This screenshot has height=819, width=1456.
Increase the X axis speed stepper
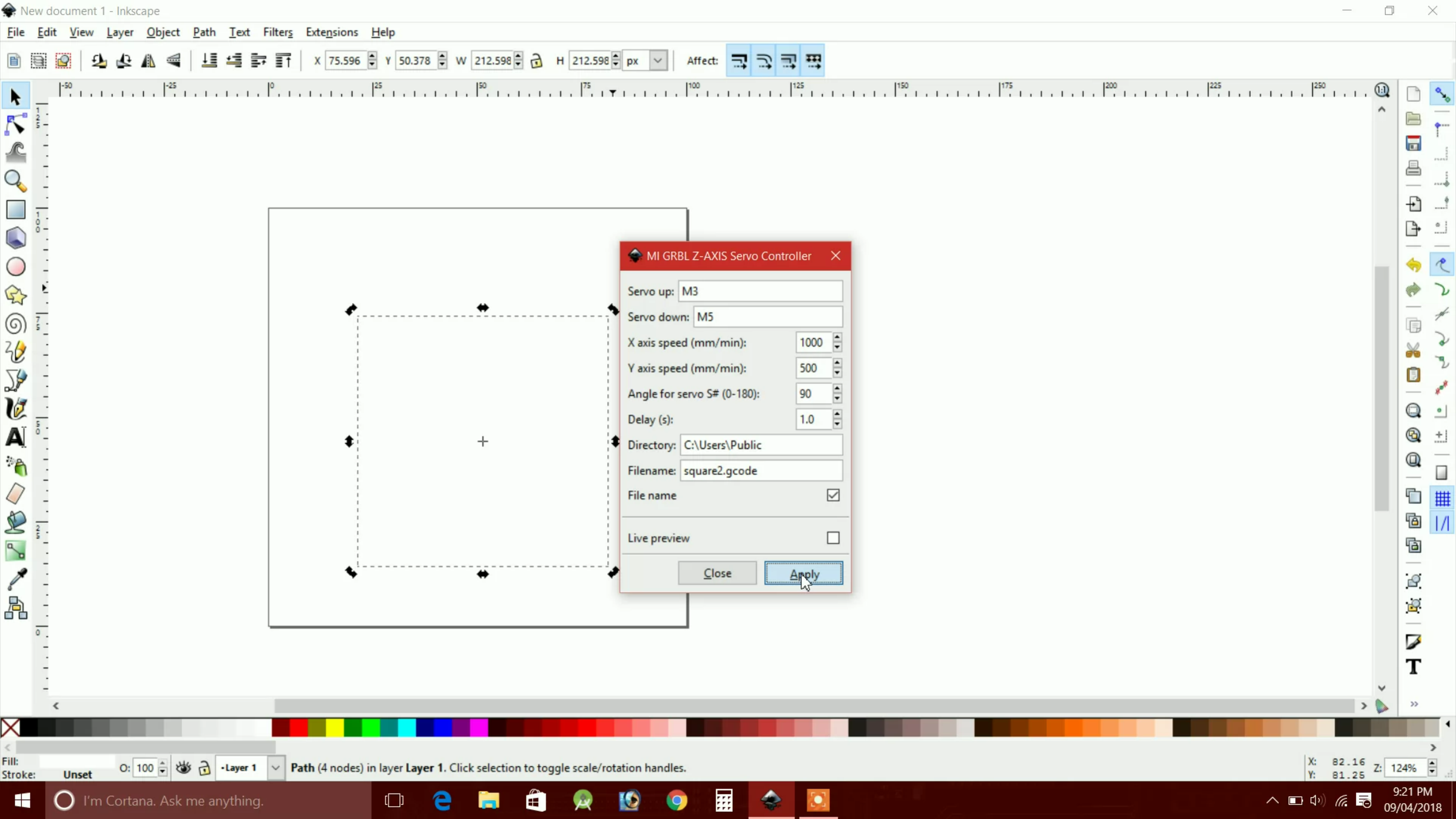(x=837, y=337)
